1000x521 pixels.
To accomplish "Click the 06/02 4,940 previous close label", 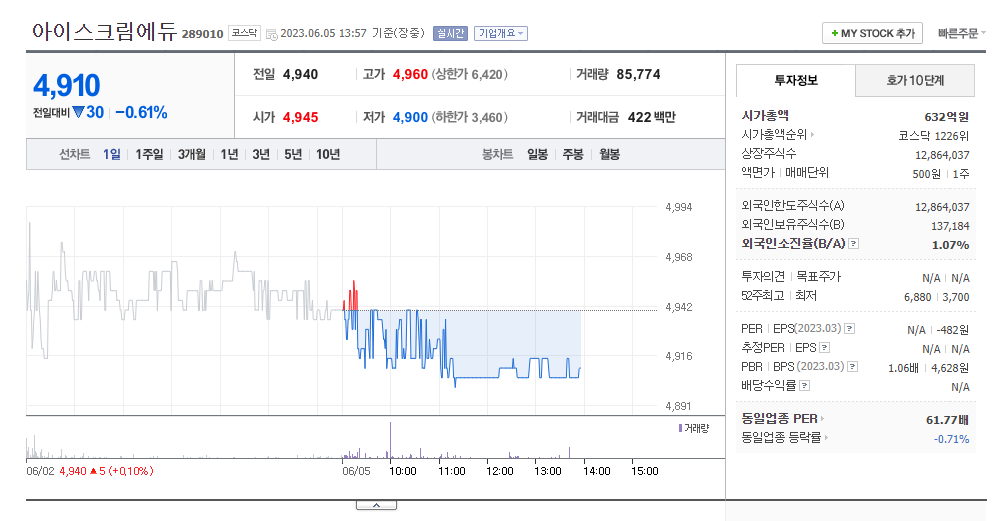I will (90, 471).
